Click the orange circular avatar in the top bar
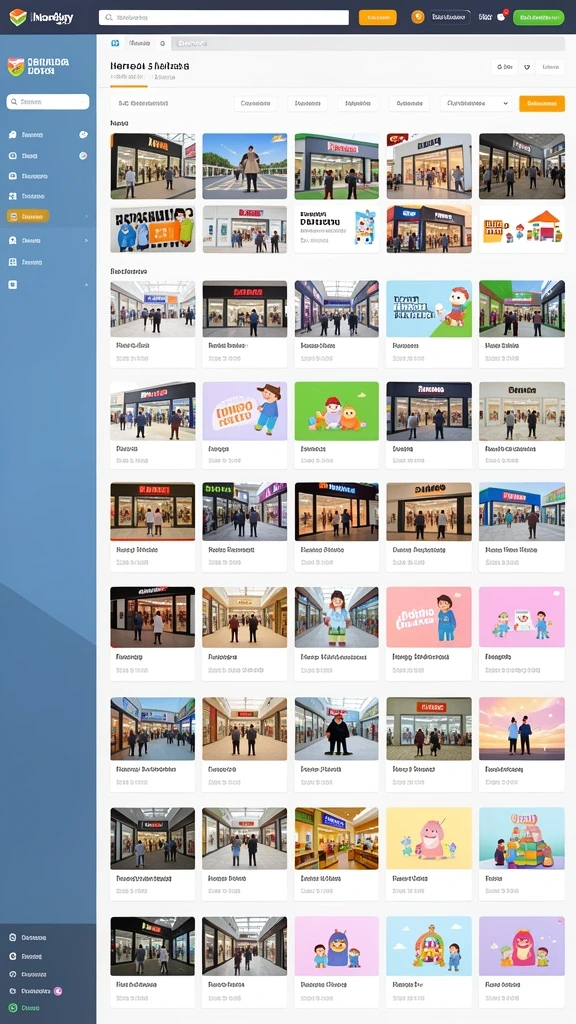 [x=418, y=17]
